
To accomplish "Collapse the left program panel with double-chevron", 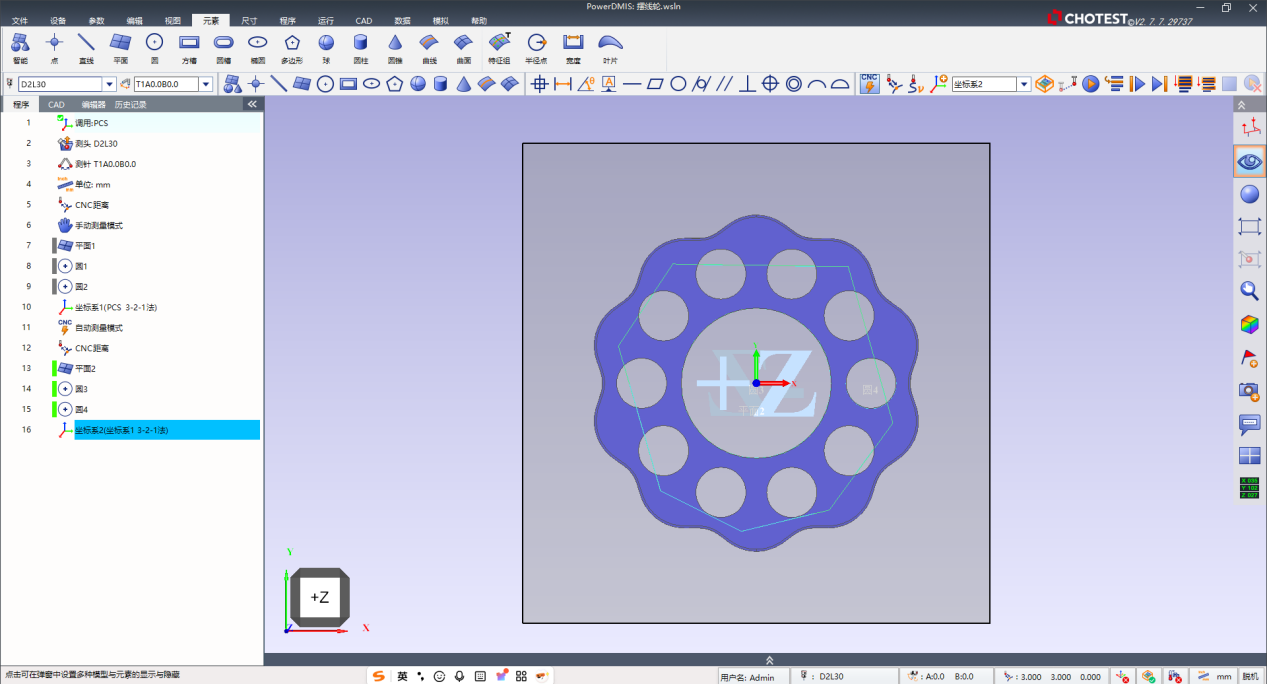I will point(252,104).
